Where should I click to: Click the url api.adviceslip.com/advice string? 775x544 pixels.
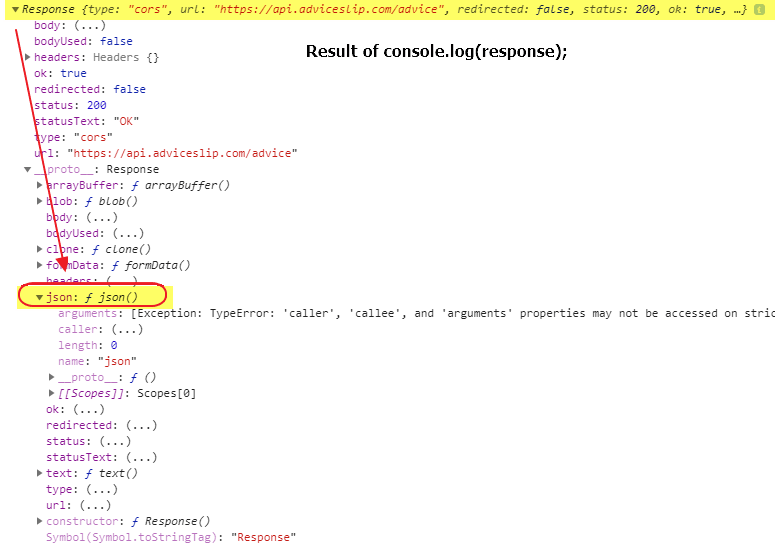pyautogui.click(x=182, y=153)
